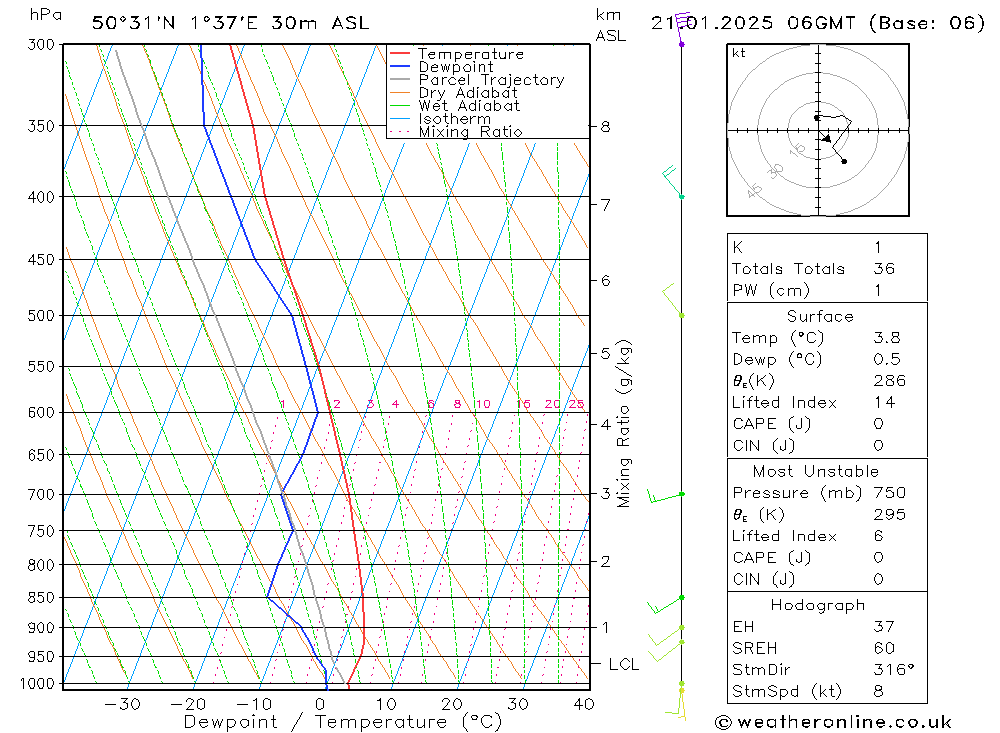Screen dimensions: 1000x733
Task: Click the -30 temperature axis label
Action: (122, 705)
